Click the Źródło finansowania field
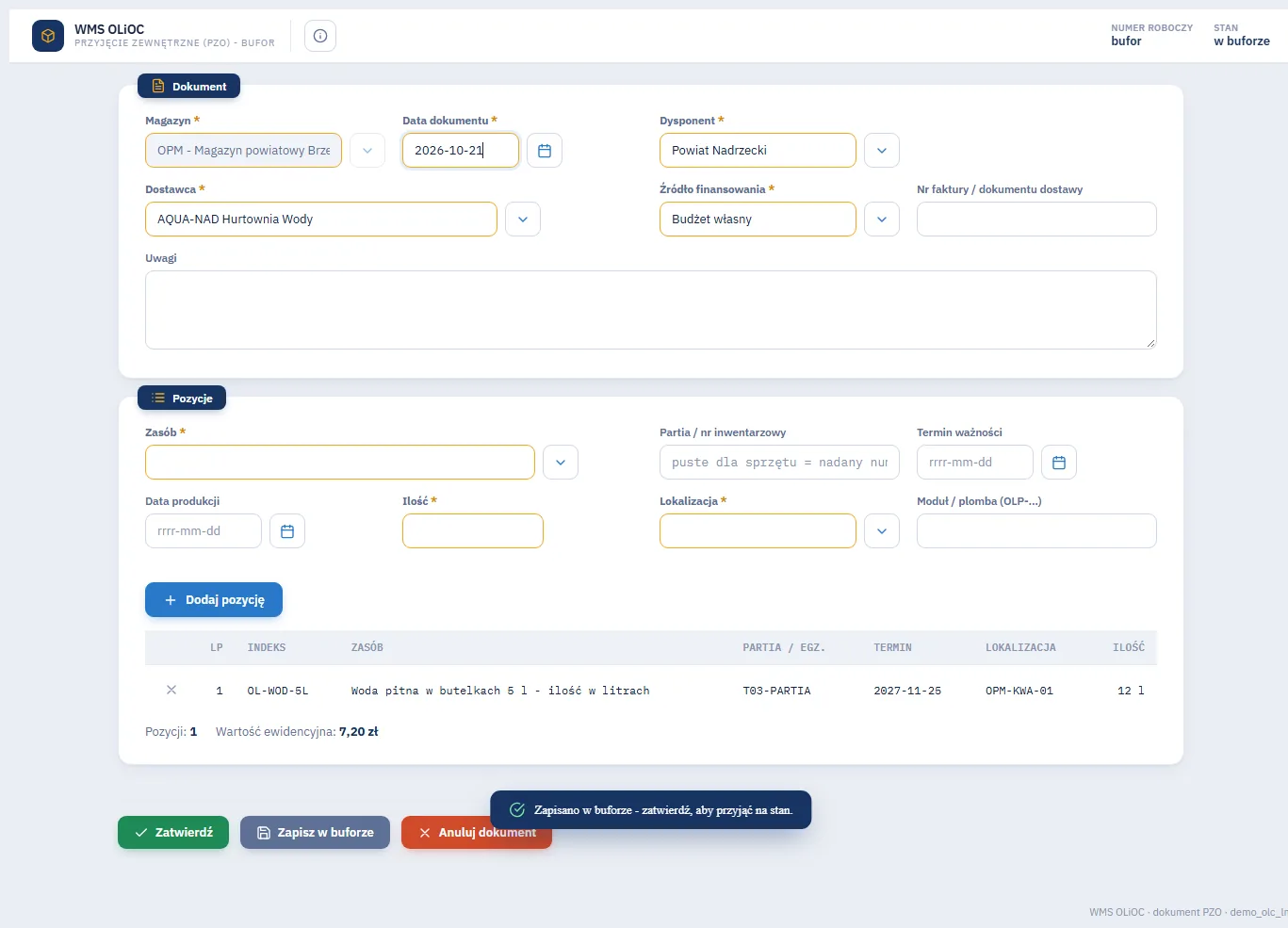The height and width of the screenshot is (928, 1288). pos(758,220)
